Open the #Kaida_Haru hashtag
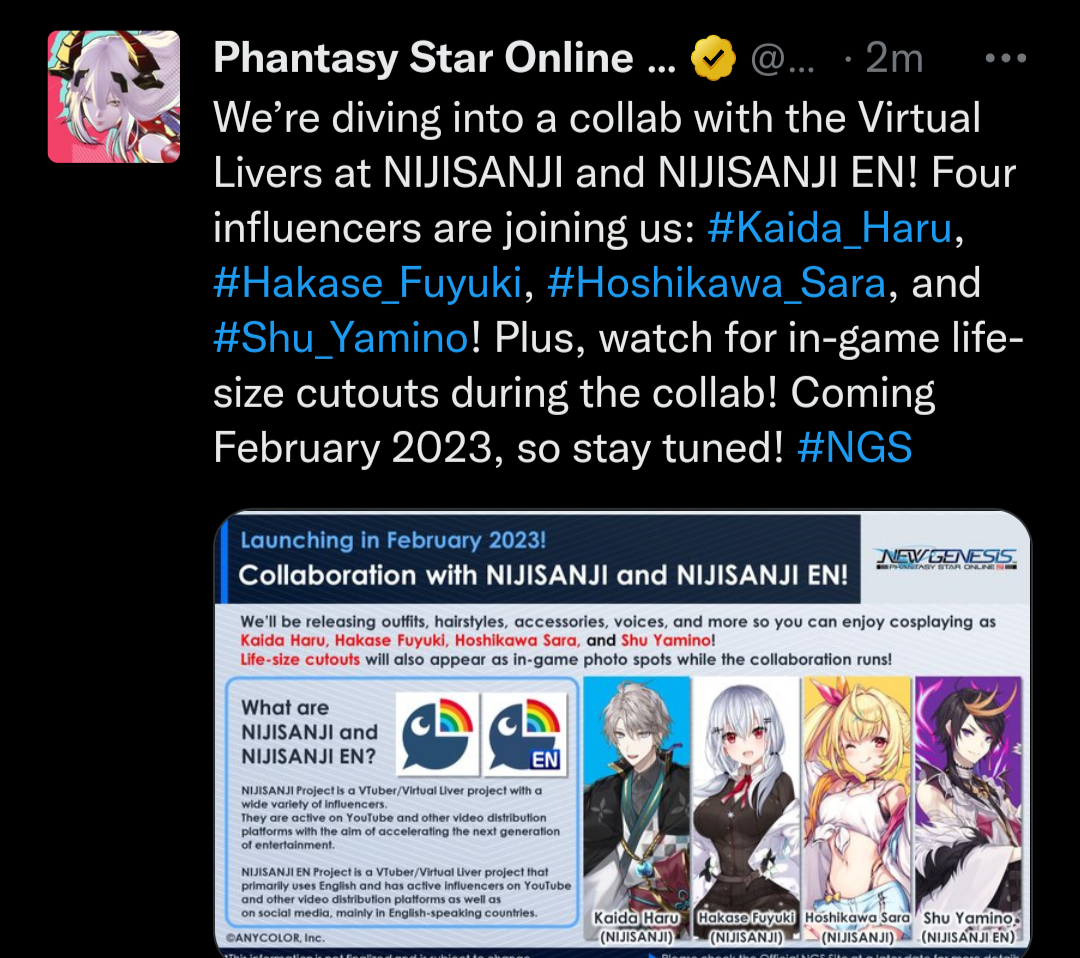1080x958 pixels. (829, 228)
